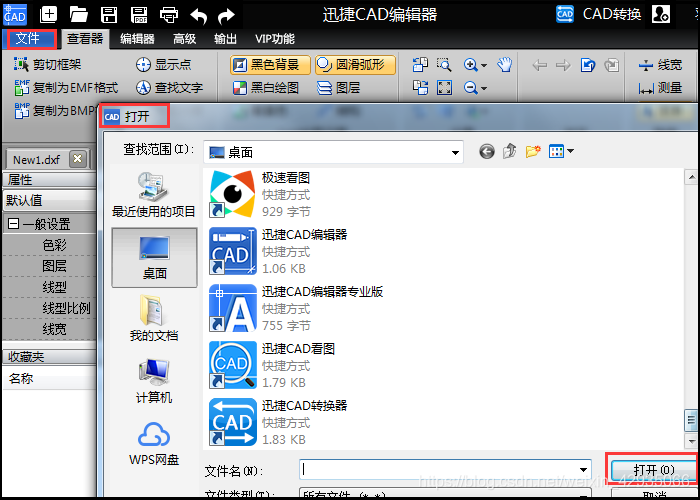Viewport: 700px width, 500px height.
Task: Click the 线型比例 property row
Action: pos(49,308)
